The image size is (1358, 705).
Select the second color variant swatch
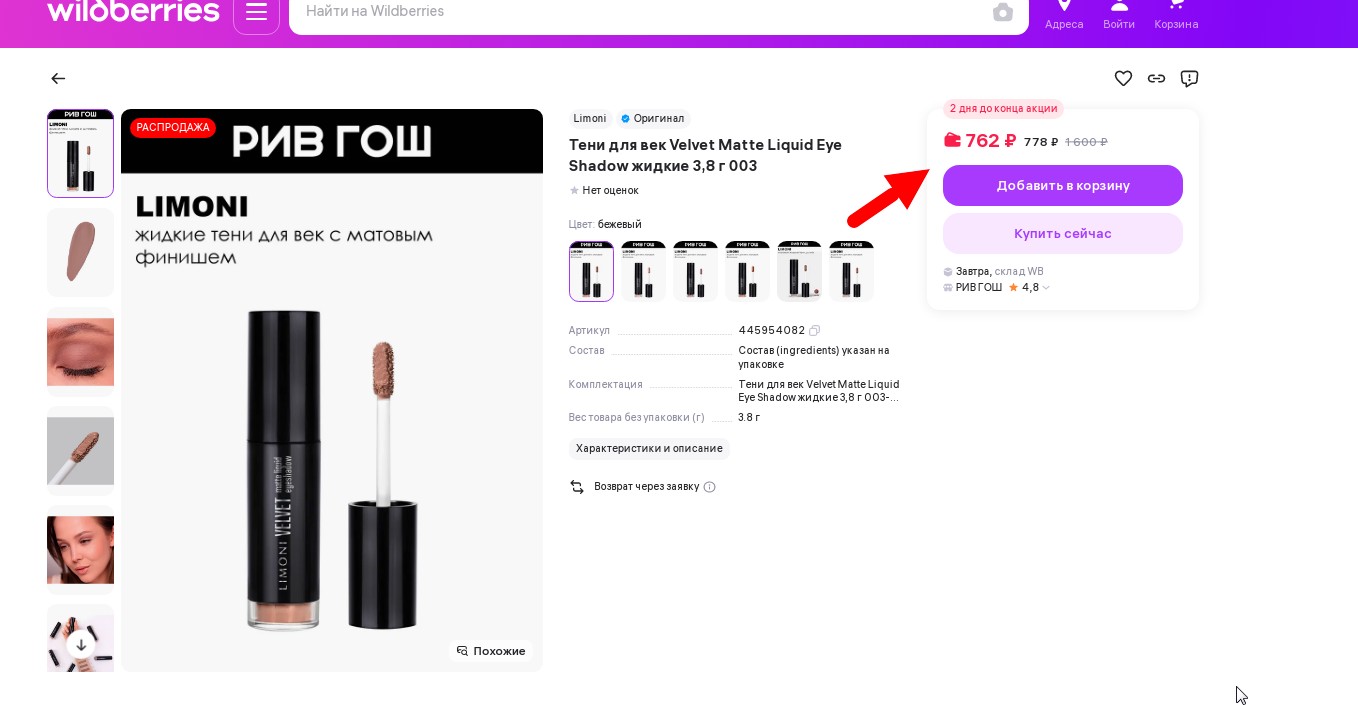pos(643,271)
